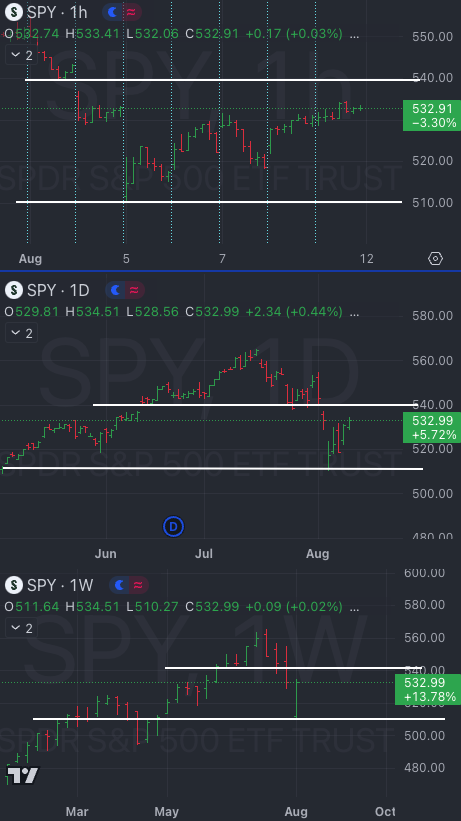Open the three-dots more menu on the 1D chart
The image size is (461, 821).
(x=355, y=312)
